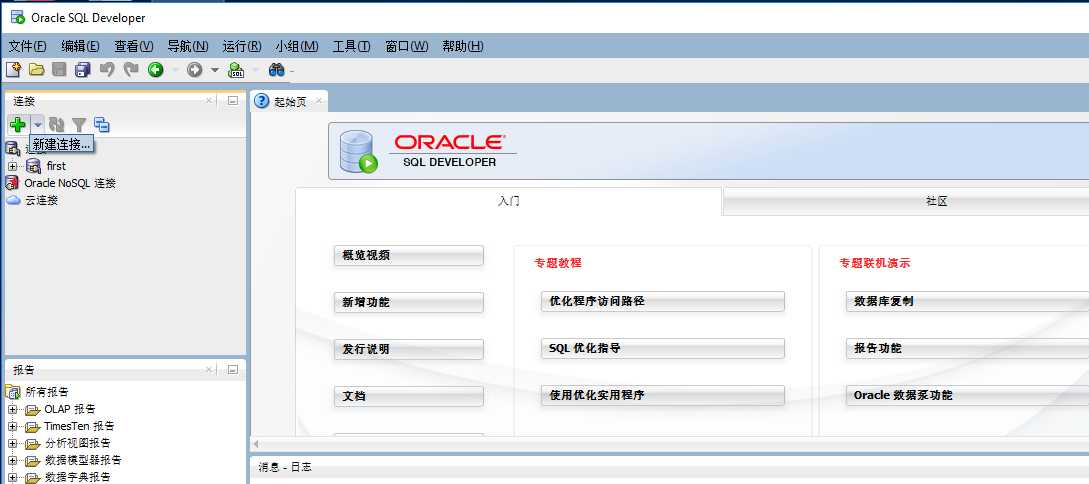The height and width of the screenshot is (484, 1089).
Task: Open the 工具(T) menu
Action: tap(351, 47)
